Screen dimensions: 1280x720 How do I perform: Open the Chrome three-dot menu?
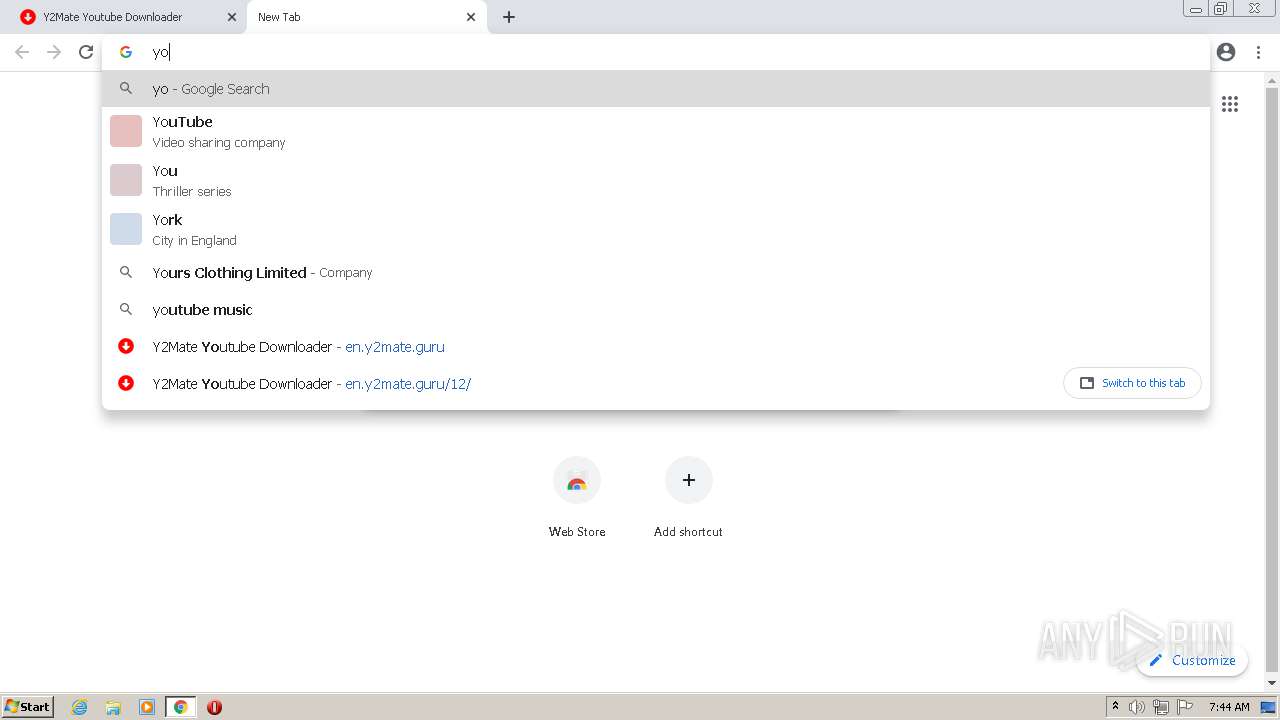coord(1258,52)
